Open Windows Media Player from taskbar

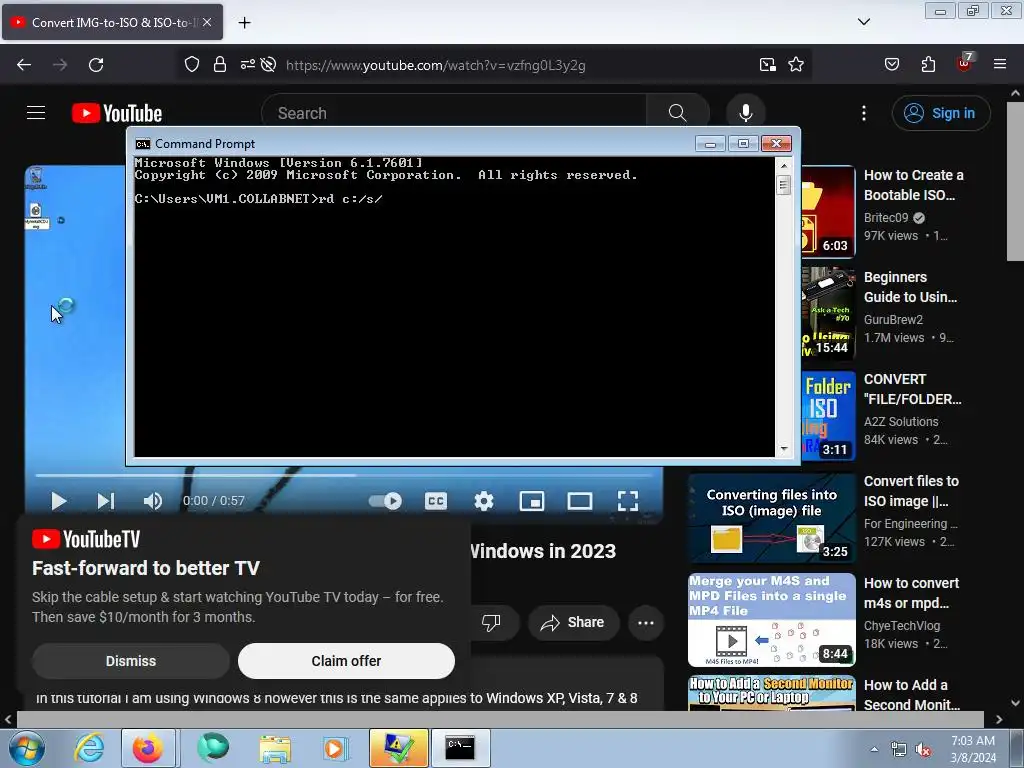[335, 748]
